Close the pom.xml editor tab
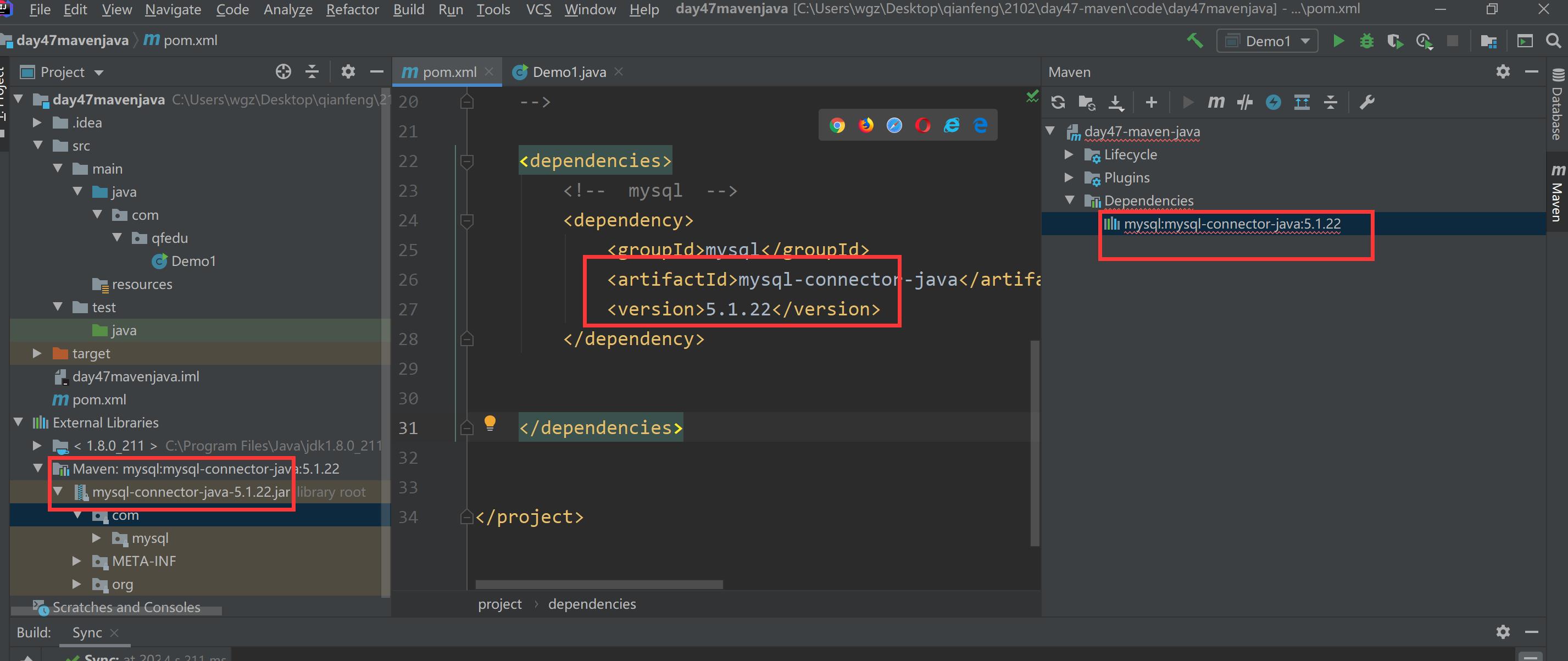Viewport: 1568px width, 661px height. 489,72
